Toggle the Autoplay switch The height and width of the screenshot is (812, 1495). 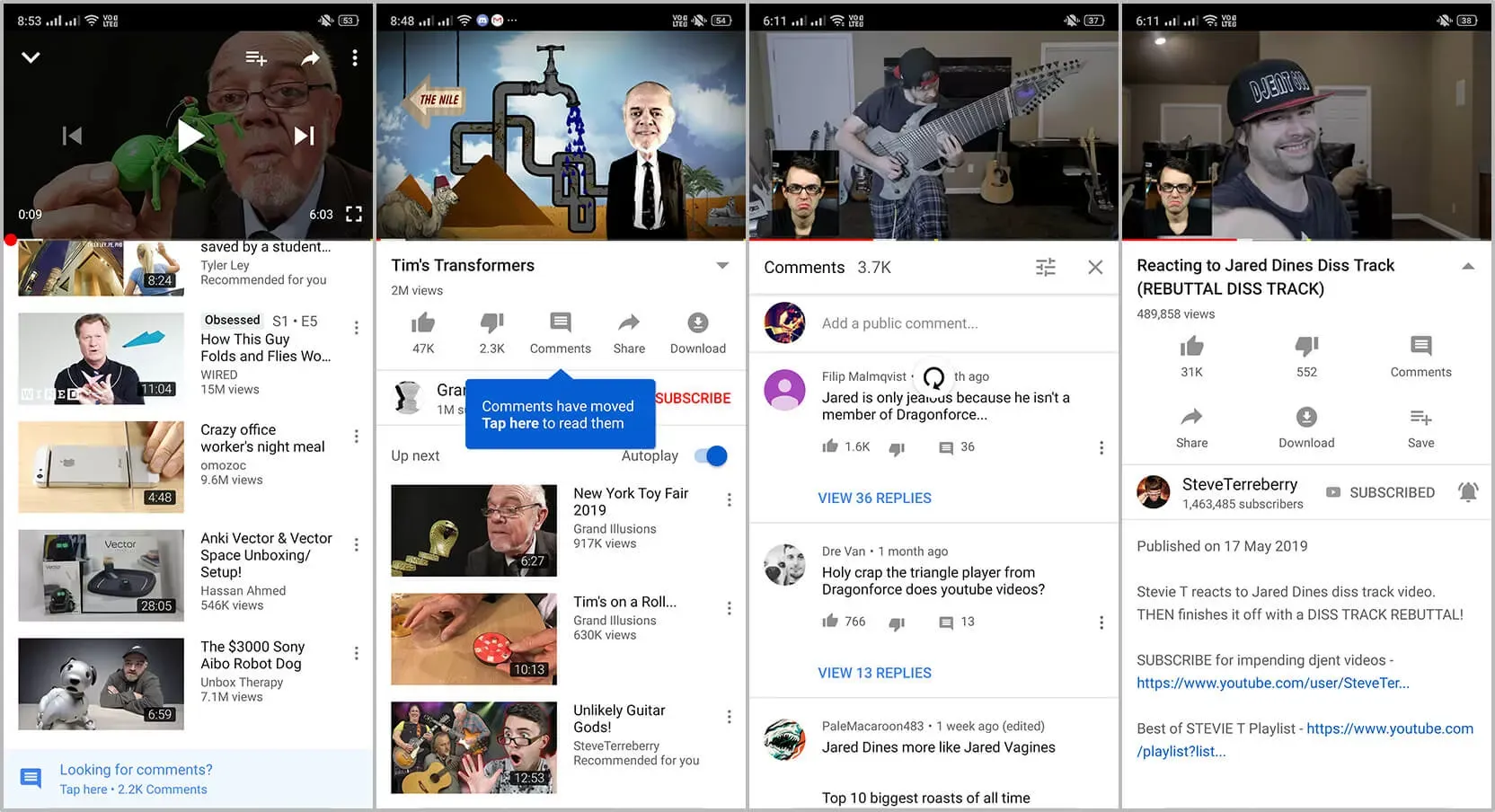coord(712,456)
